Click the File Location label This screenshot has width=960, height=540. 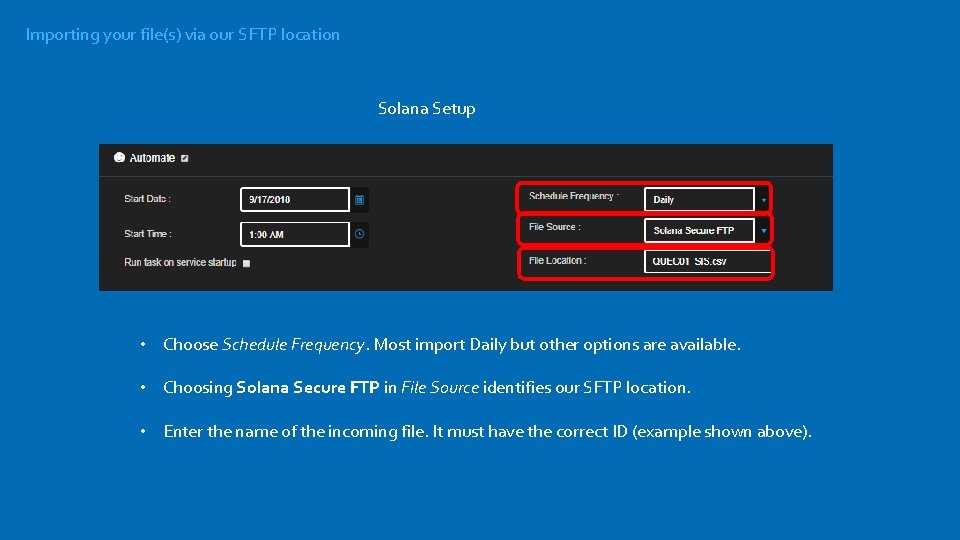click(557, 261)
